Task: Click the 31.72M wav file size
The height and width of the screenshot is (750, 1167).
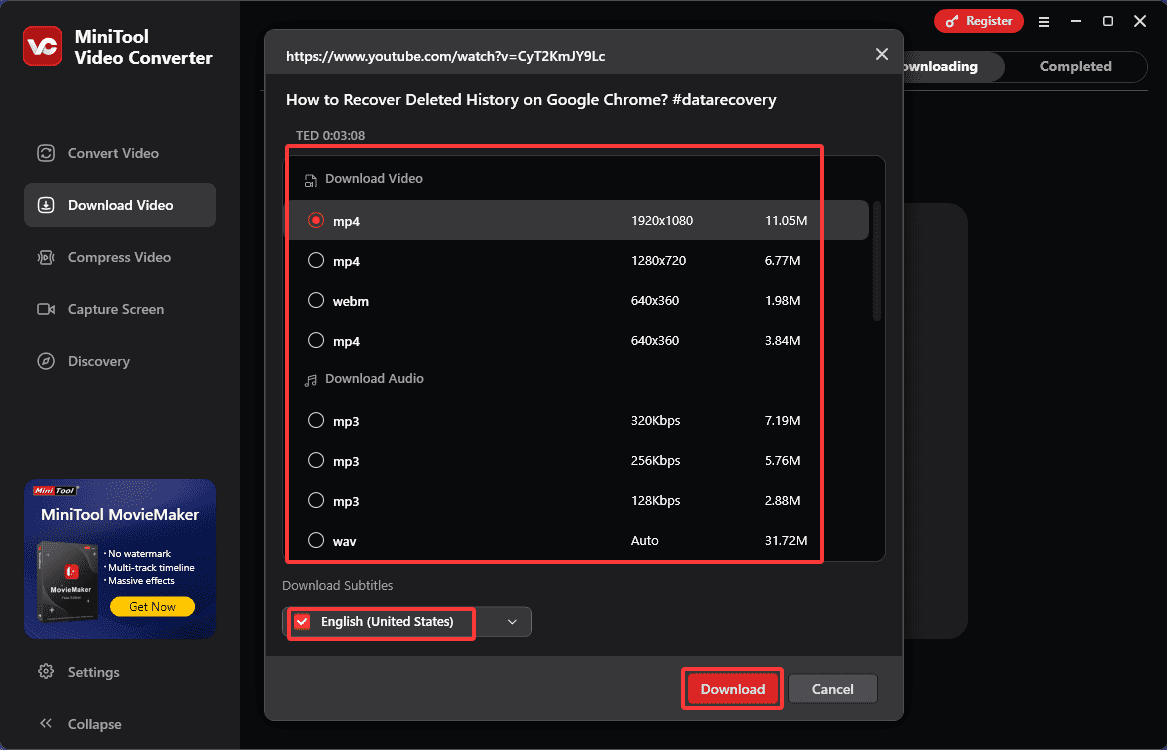Action: click(786, 541)
